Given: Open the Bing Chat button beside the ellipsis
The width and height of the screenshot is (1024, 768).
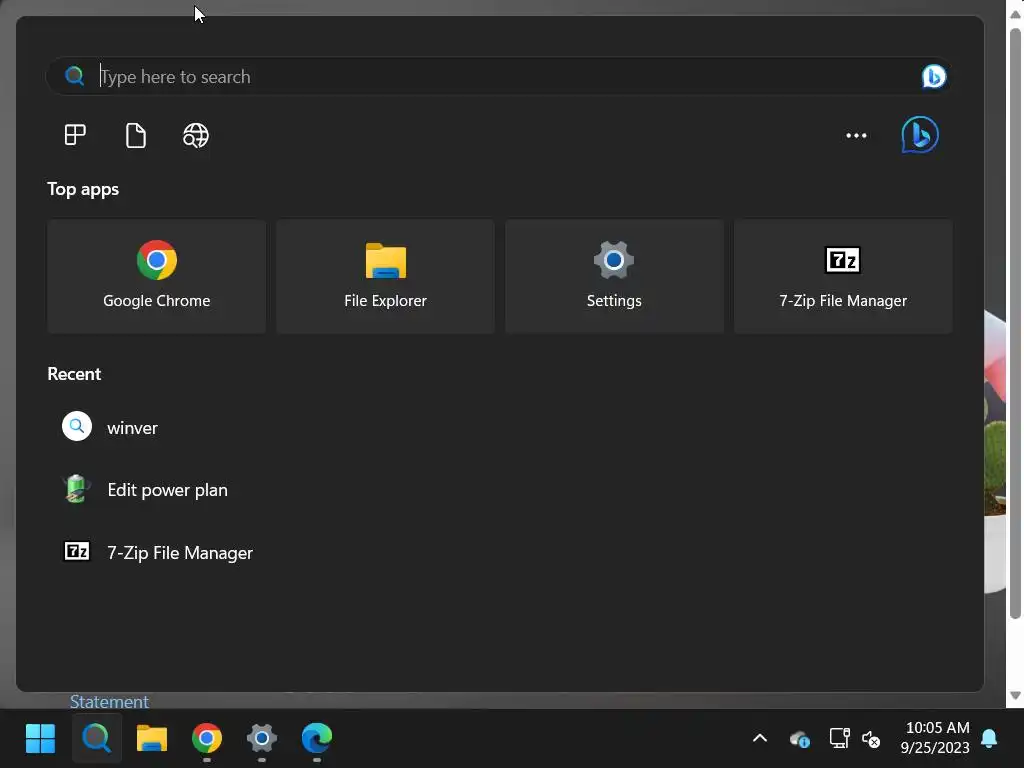Looking at the screenshot, I should [920, 135].
